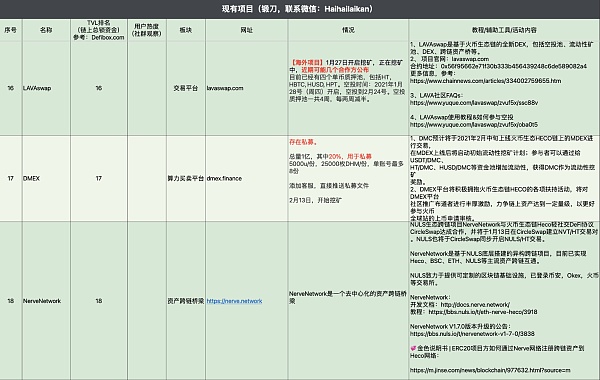The width and height of the screenshot is (600, 380).
Task: Click the red 存在私募 text cell
Action: (303, 142)
